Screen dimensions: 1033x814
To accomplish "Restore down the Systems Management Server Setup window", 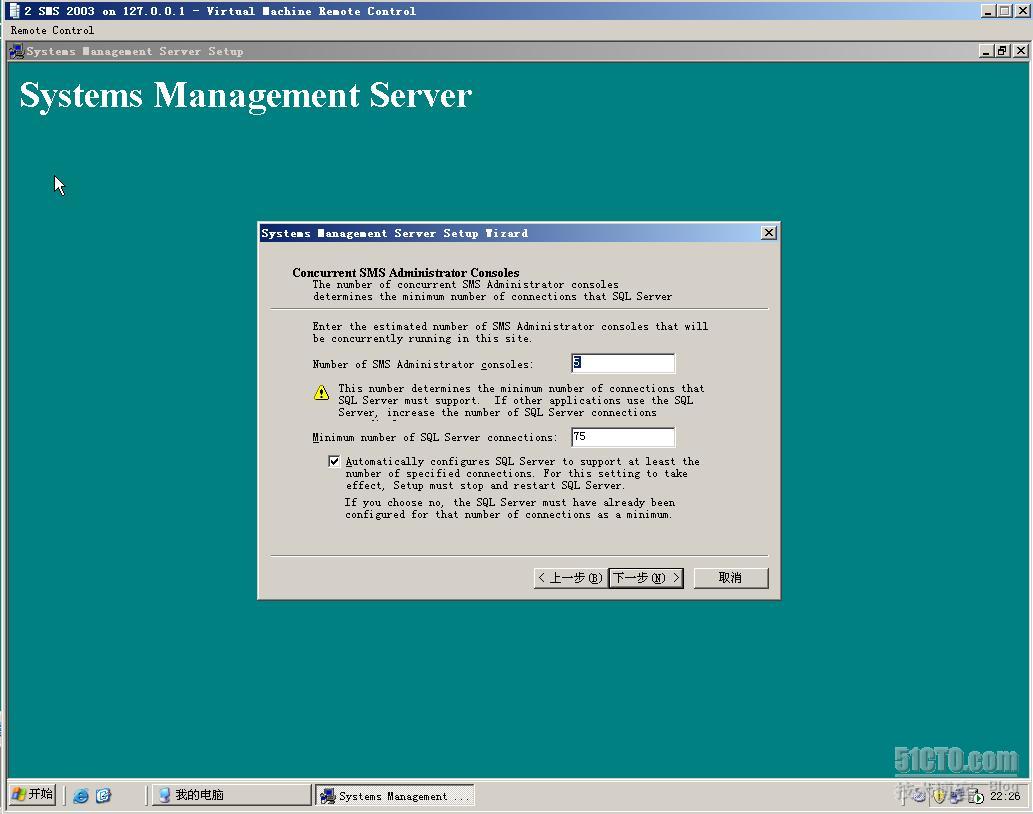I will tap(1003, 51).
